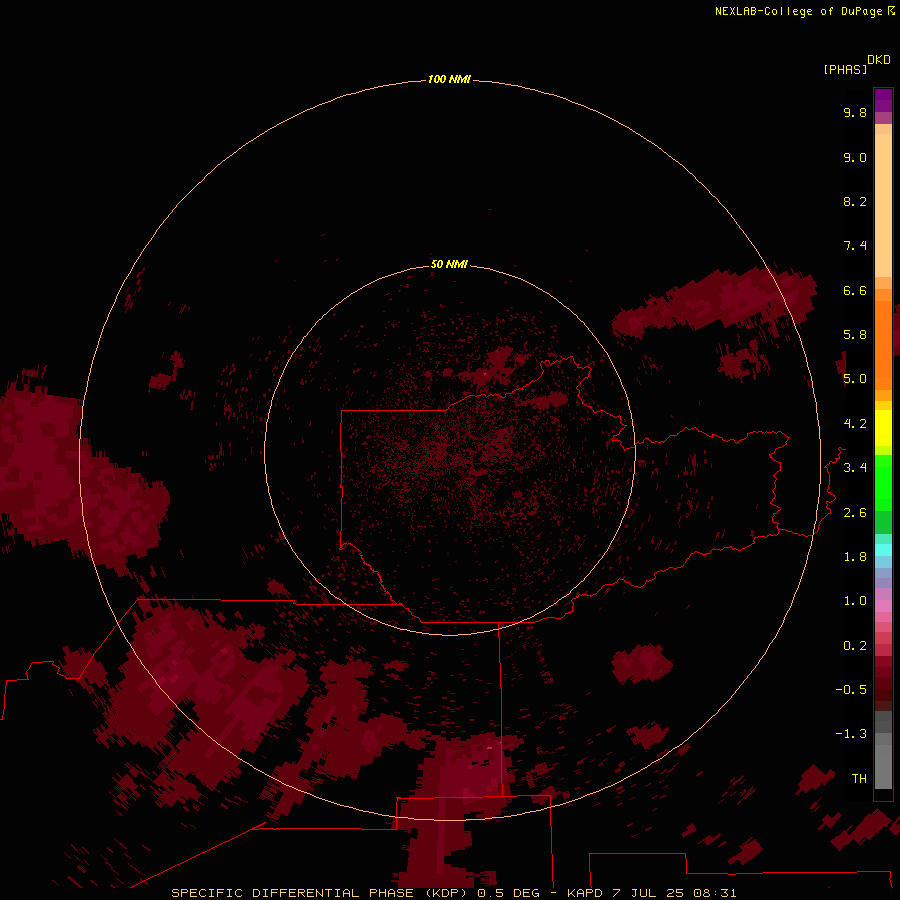Click the bright green segment of the color bar
This screenshot has width=900, height=900.
(x=883, y=482)
